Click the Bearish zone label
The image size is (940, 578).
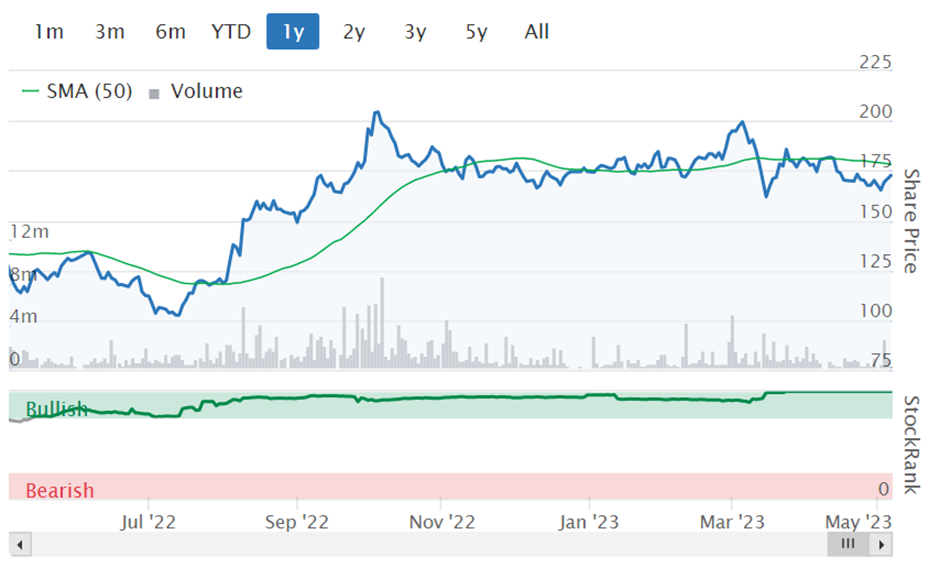[60, 490]
